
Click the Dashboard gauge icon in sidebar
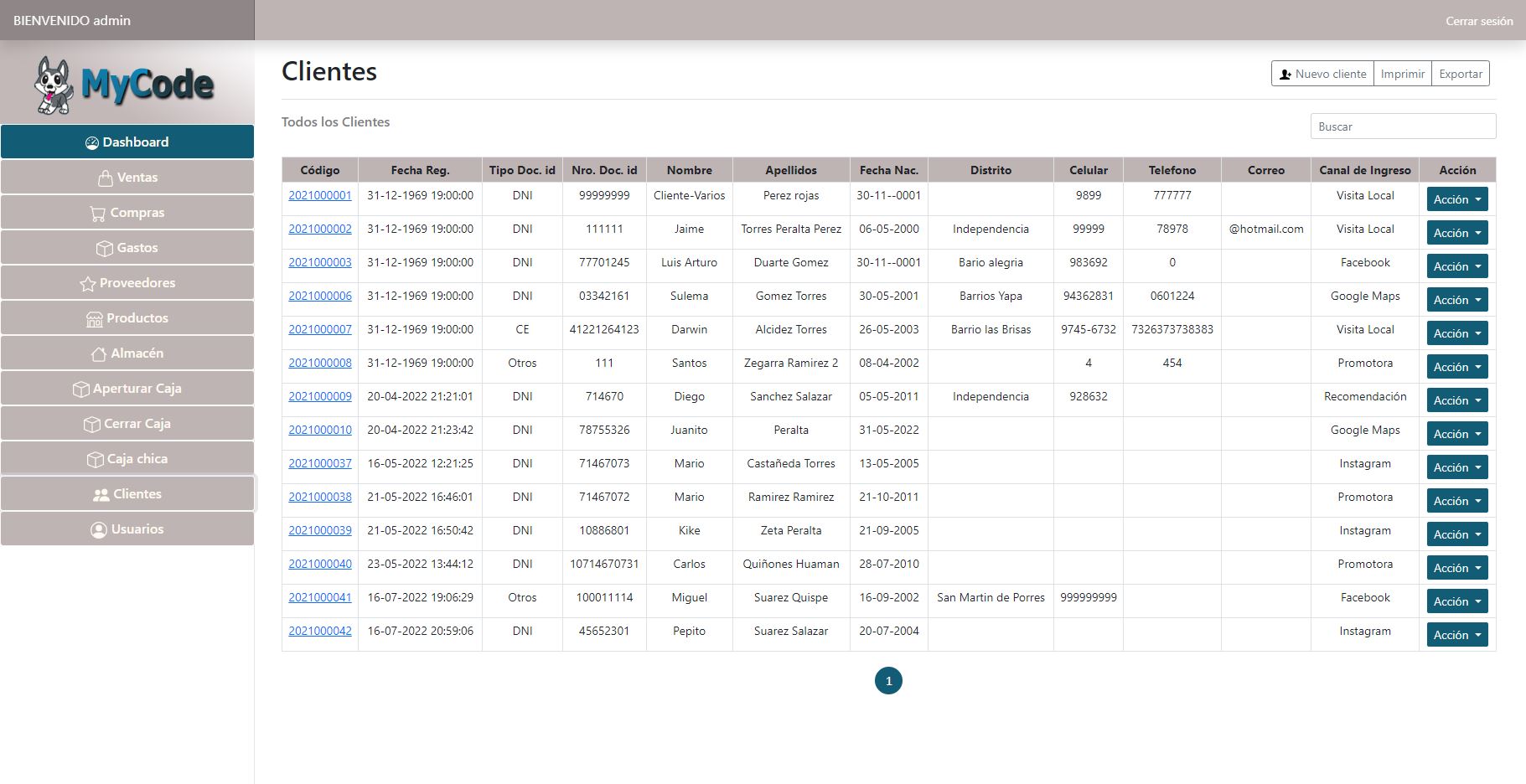point(92,143)
